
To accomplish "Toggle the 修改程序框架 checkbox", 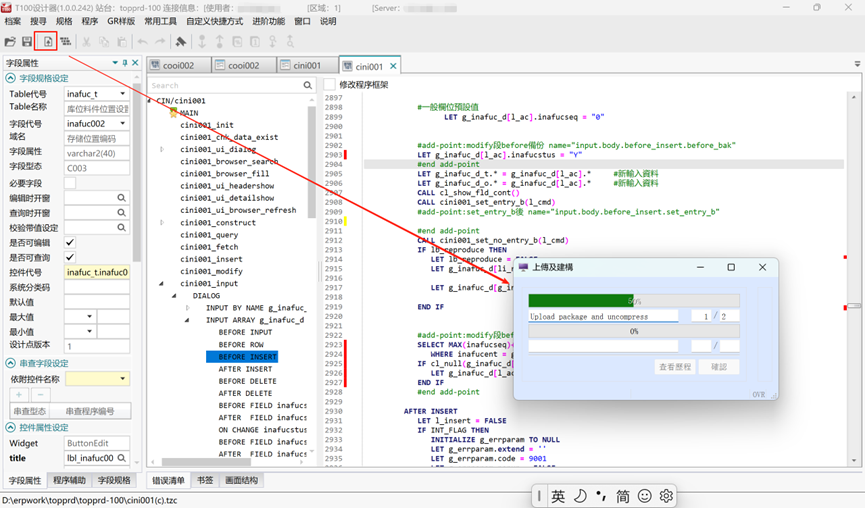I will [x=329, y=84].
